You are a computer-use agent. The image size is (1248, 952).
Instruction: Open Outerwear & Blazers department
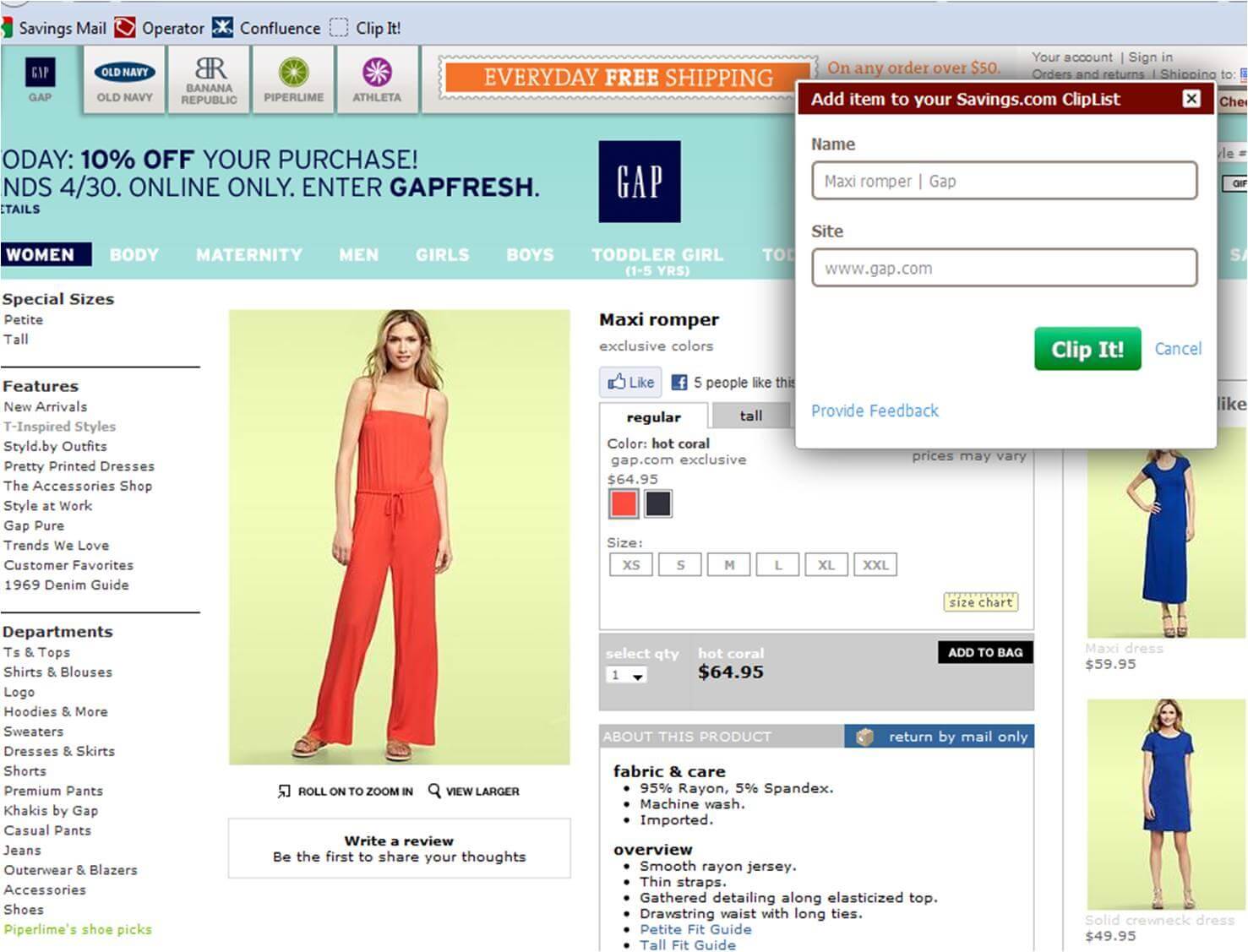(x=70, y=869)
